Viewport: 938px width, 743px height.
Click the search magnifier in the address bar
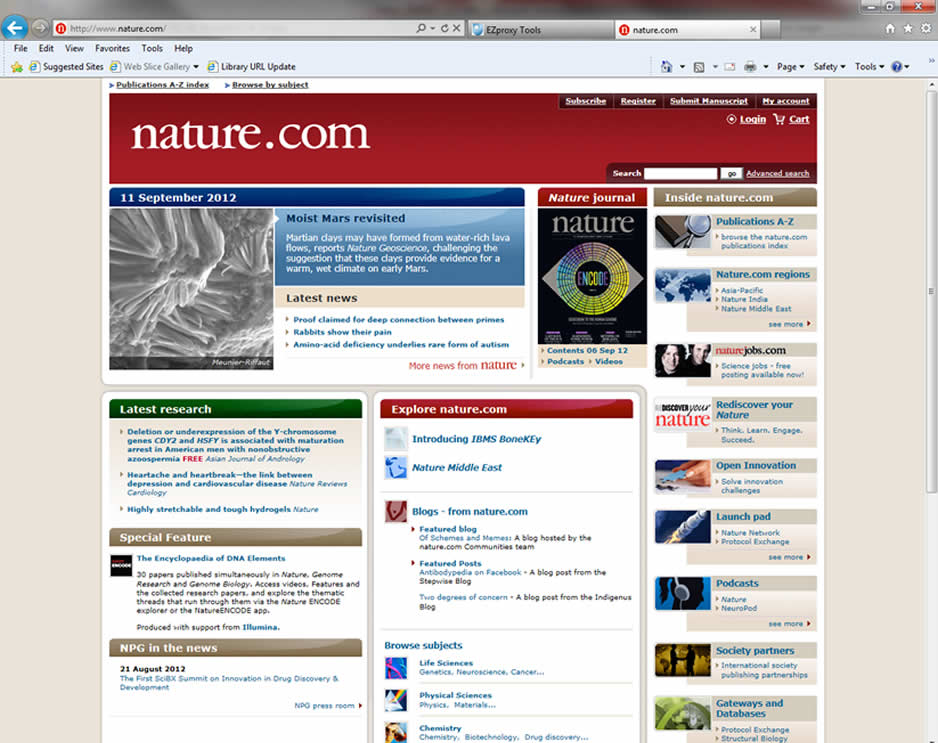pyautogui.click(x=421, y=28)
